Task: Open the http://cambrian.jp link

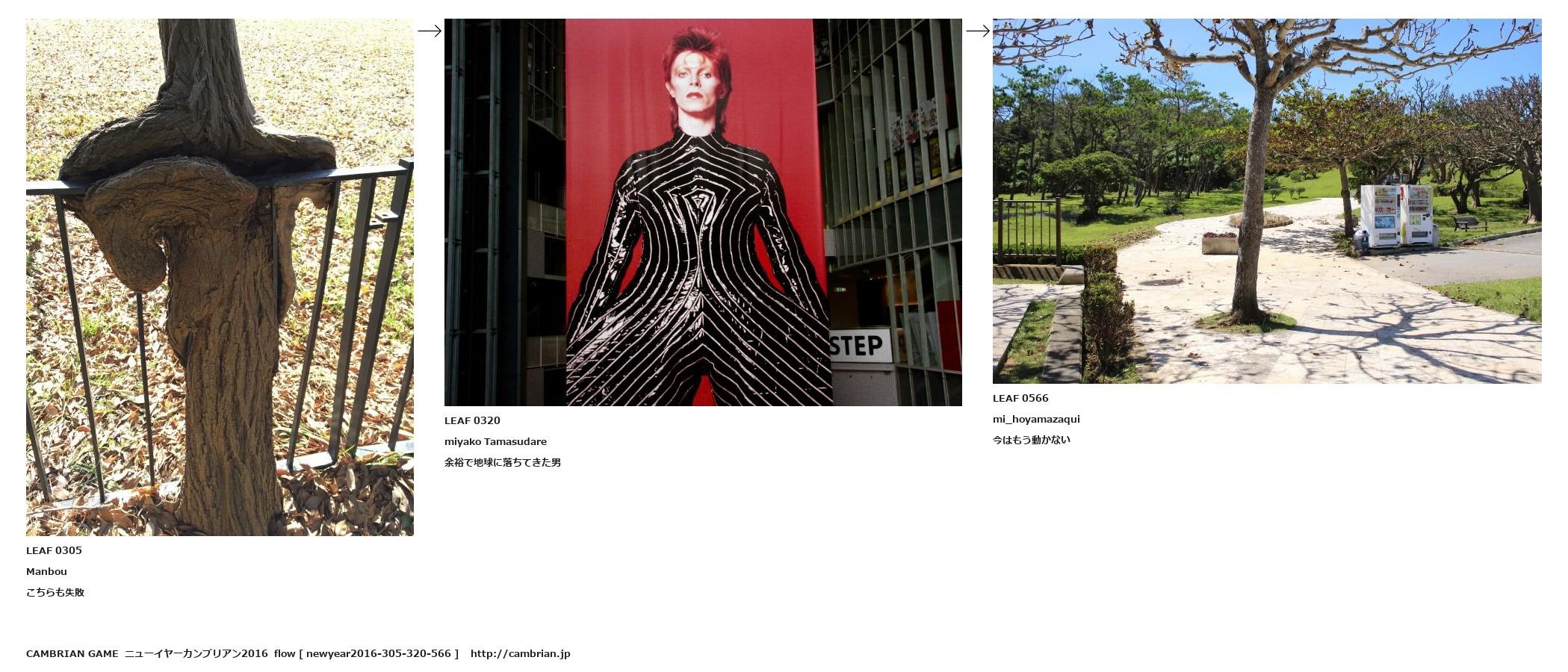Action: 520,653
